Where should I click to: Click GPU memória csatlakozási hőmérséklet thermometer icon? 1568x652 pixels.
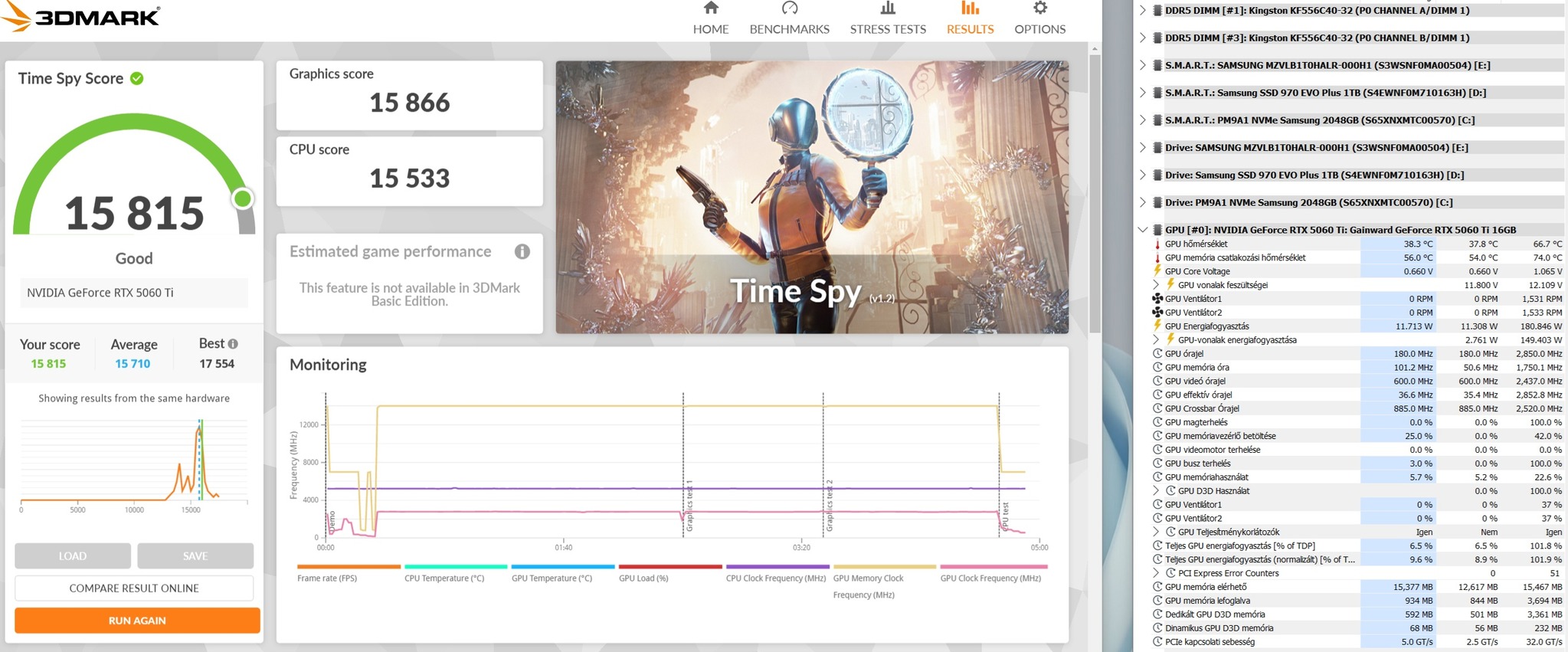[x=1157, y=257]
